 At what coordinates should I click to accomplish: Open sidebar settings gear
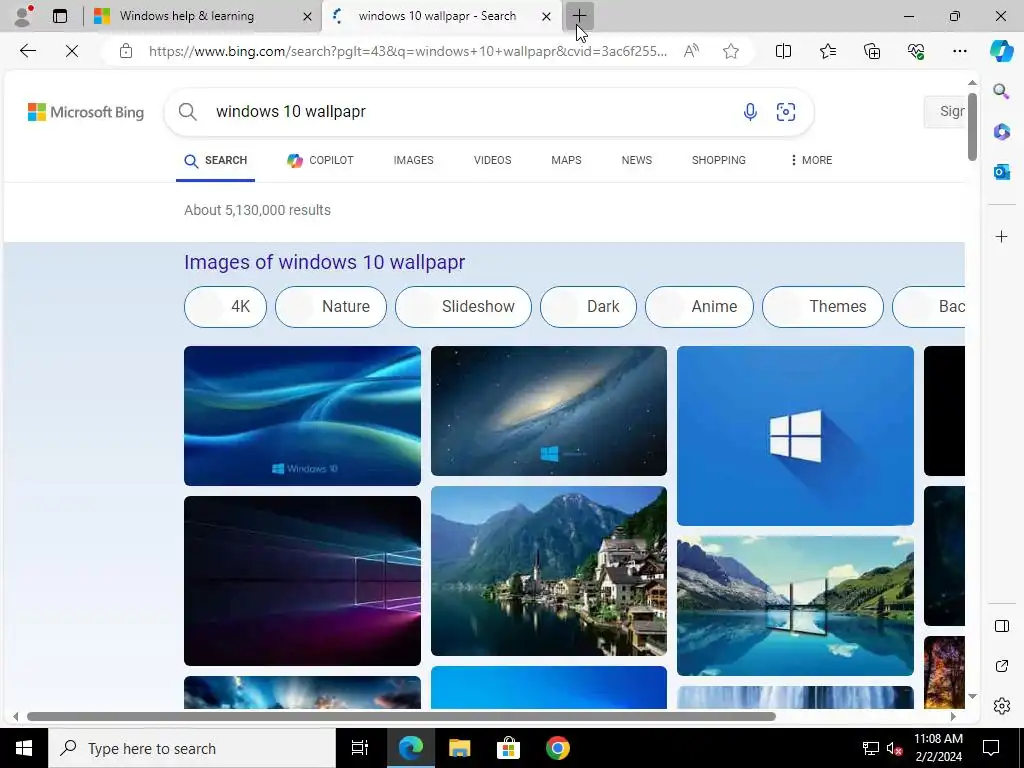1001,706
